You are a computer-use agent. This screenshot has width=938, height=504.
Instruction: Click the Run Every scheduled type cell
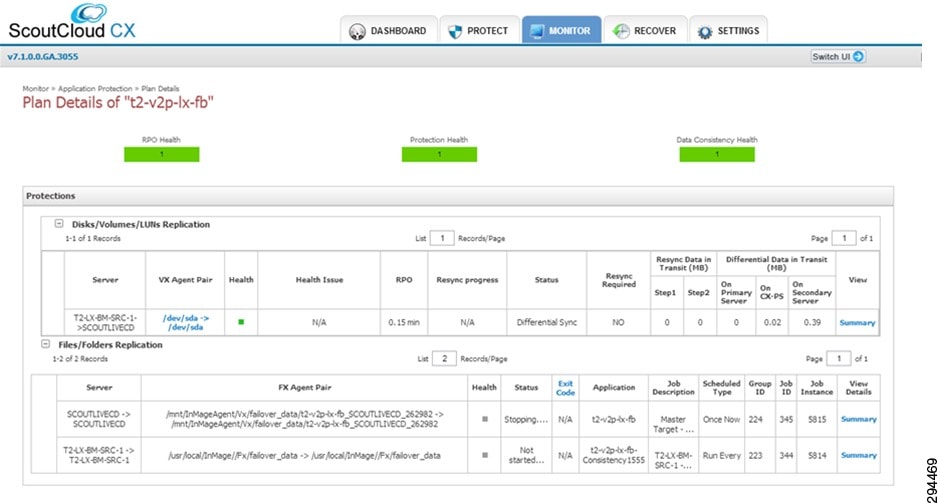tap(721, 455)
